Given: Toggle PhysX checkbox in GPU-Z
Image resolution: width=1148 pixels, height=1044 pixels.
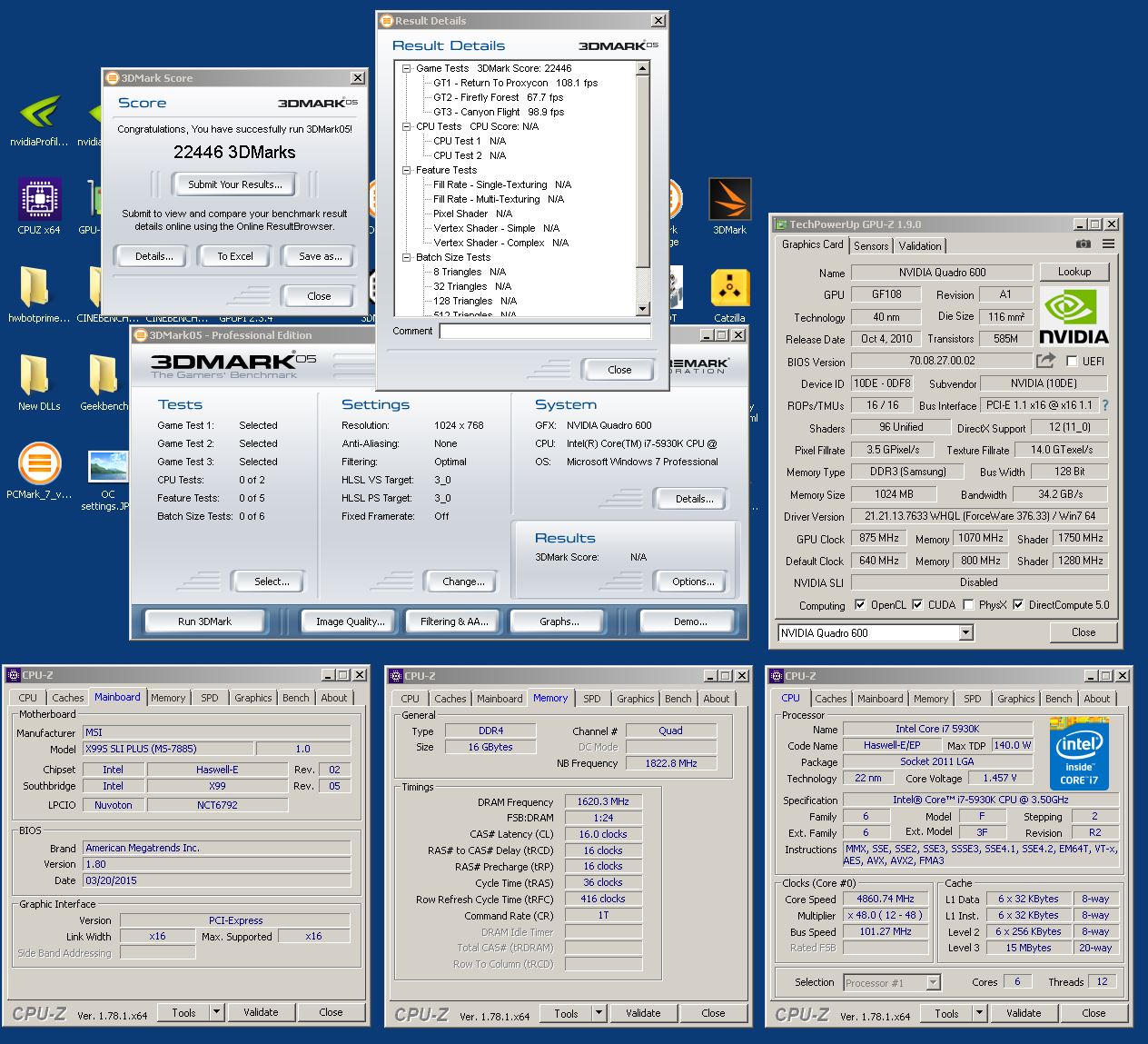Looking at the screenshot, I should [x=968, y=604].
